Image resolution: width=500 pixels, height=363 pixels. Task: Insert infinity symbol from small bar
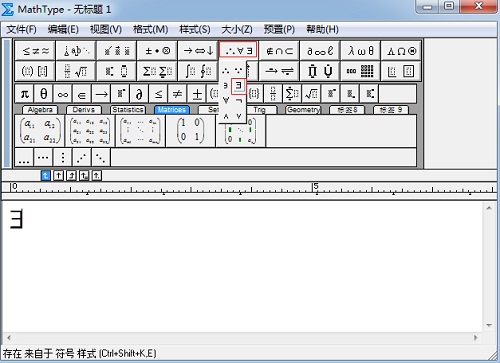tap(63, 94)
